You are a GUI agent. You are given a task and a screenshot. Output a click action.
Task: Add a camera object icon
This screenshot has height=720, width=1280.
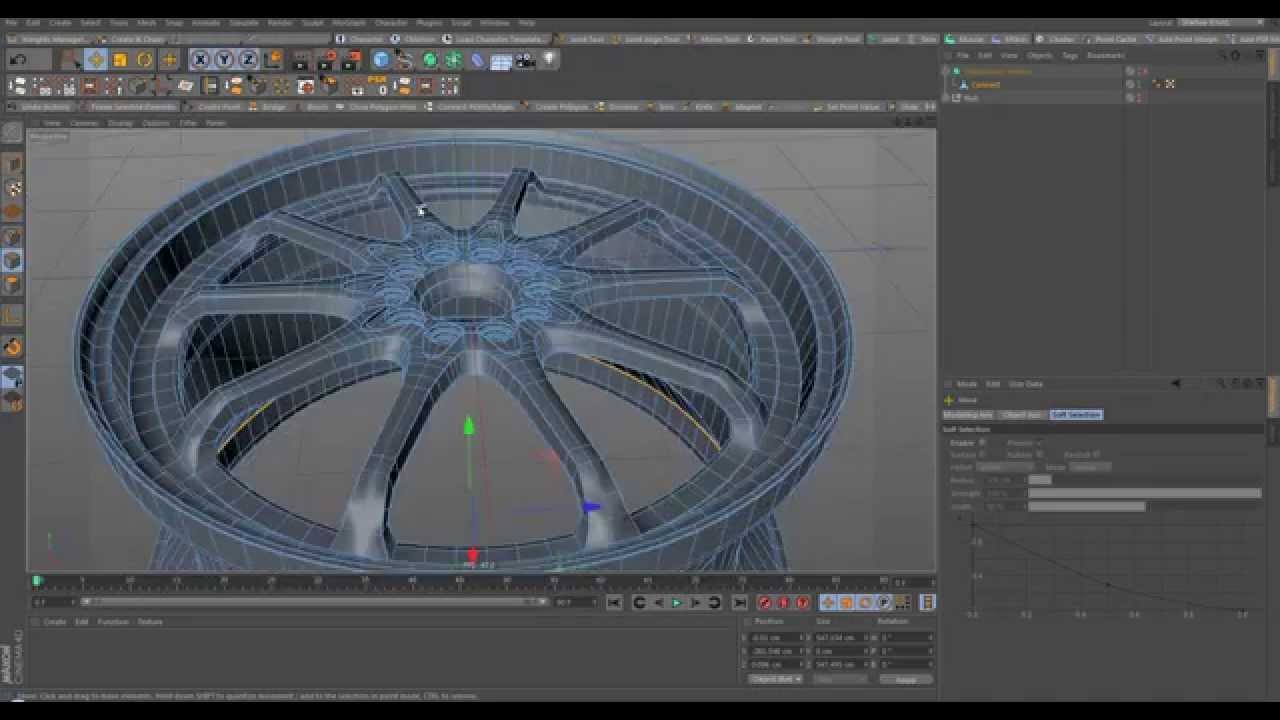(x=526, y=60)
